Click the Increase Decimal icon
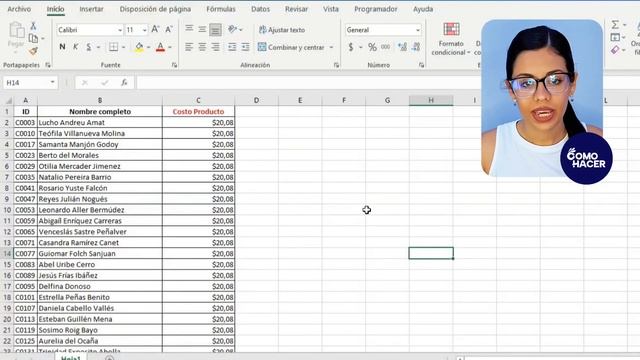Viewport: 640px width, 360px height. click(402, 47)
